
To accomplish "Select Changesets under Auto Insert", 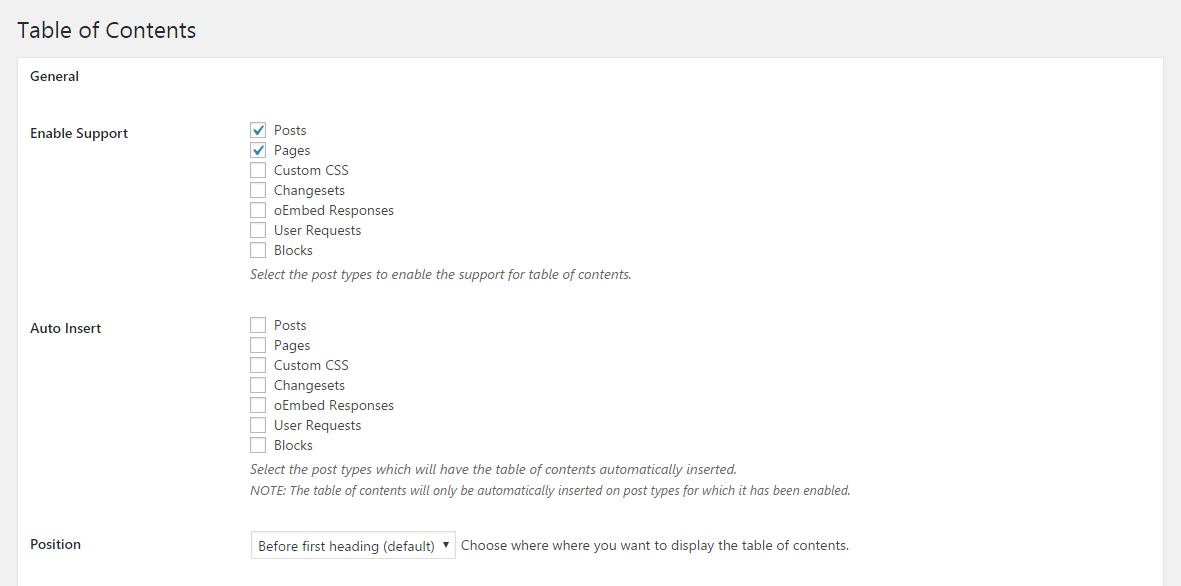I will pyautogui.click(x=258, y=385).
